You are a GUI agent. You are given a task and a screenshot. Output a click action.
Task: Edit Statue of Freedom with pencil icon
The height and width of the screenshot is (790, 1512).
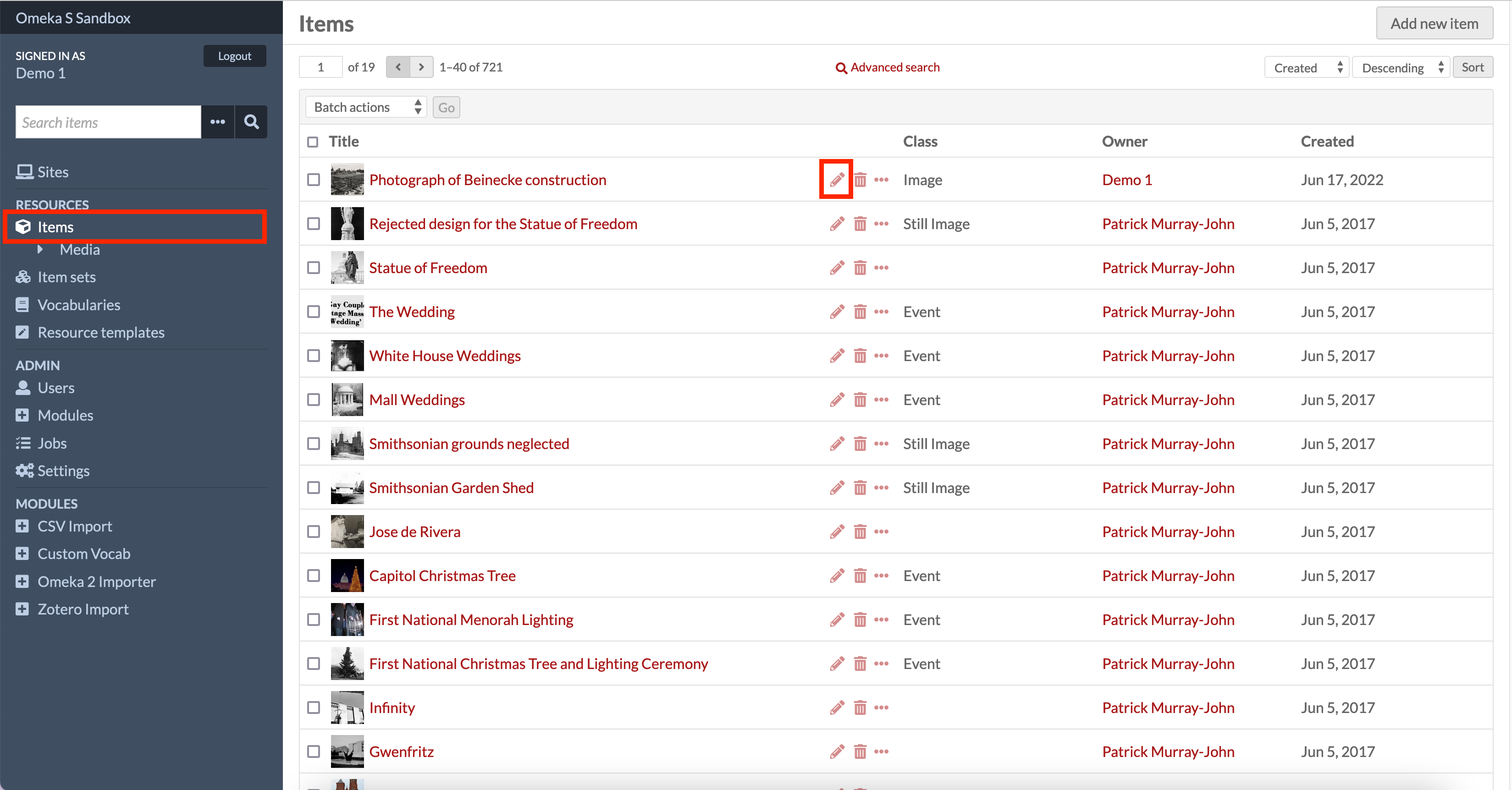click(x=836, y=268)
